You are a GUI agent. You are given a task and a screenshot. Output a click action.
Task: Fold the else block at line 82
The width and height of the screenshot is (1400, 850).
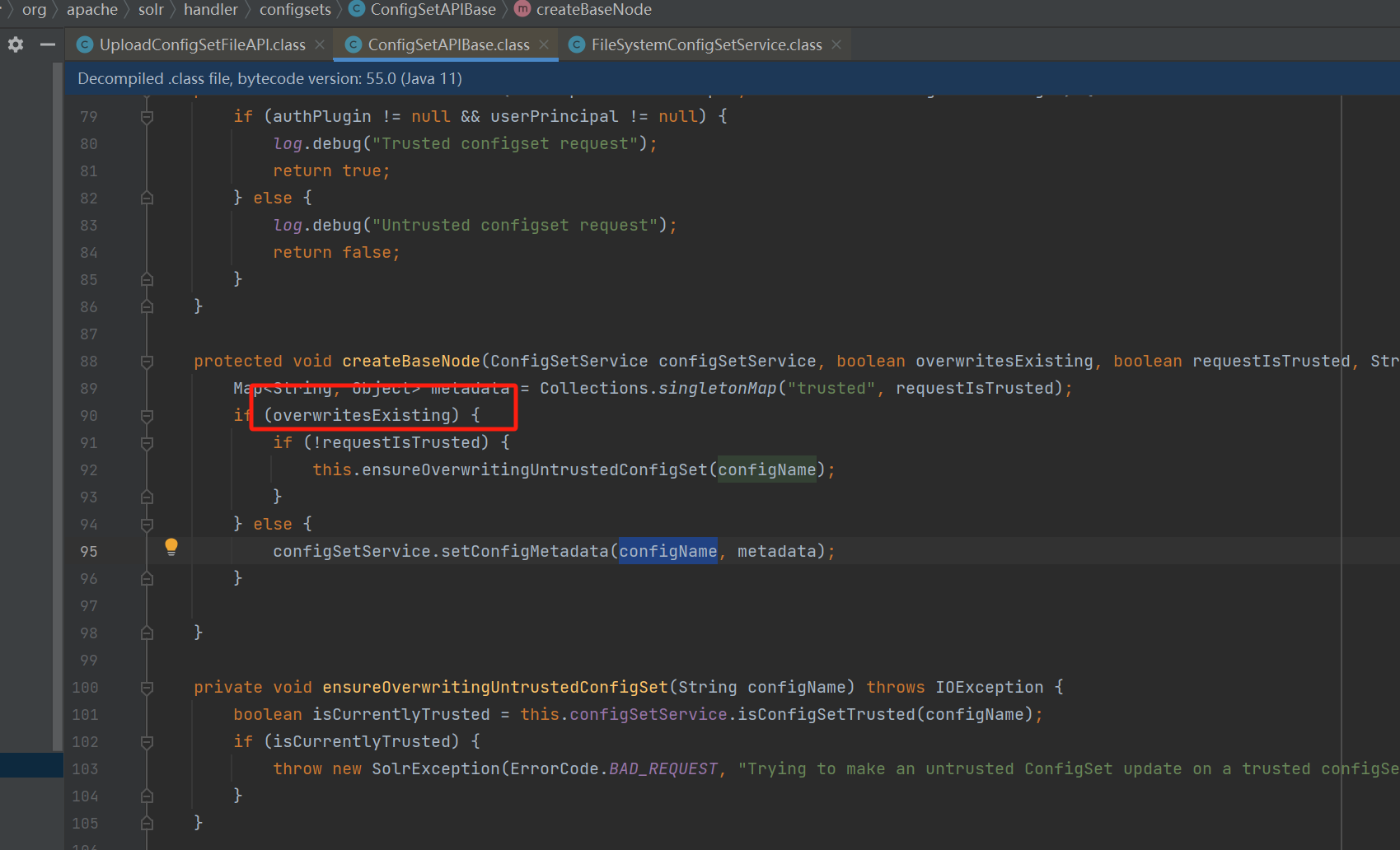point(147,198)
